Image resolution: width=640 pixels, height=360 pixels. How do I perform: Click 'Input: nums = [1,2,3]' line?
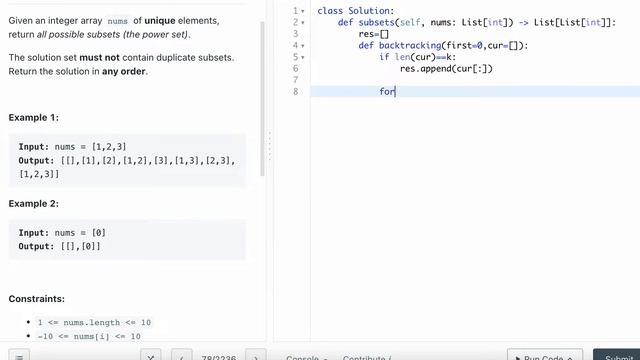pos(72,147)
